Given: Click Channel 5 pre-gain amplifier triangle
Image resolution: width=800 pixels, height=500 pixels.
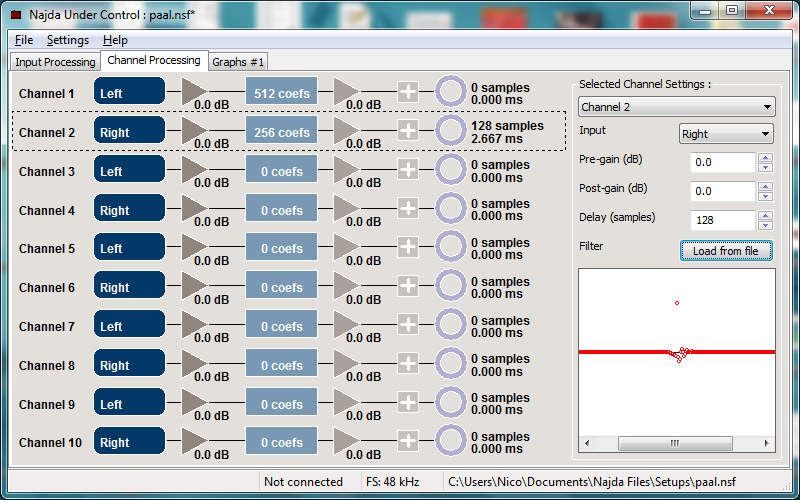Looking at the screenshot, I should [x=194, y=247].
